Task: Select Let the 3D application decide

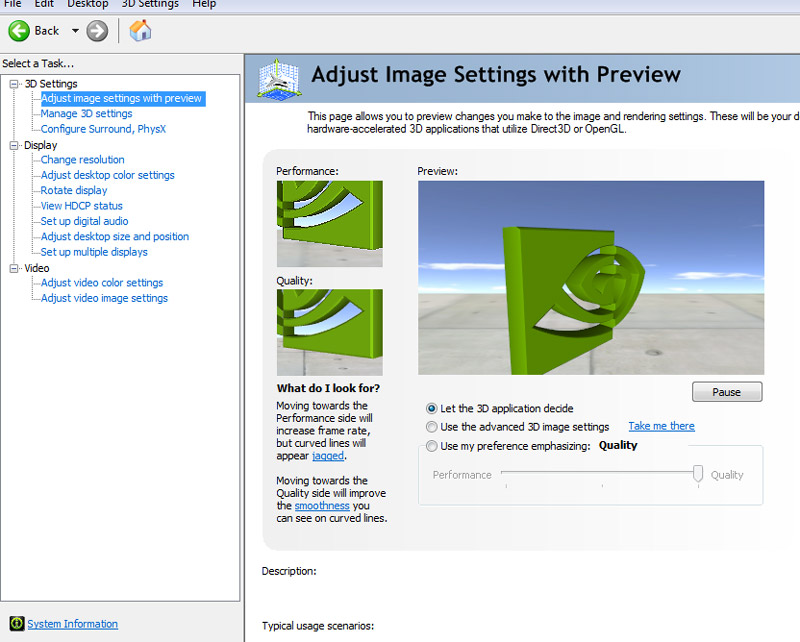Action: 432,409
